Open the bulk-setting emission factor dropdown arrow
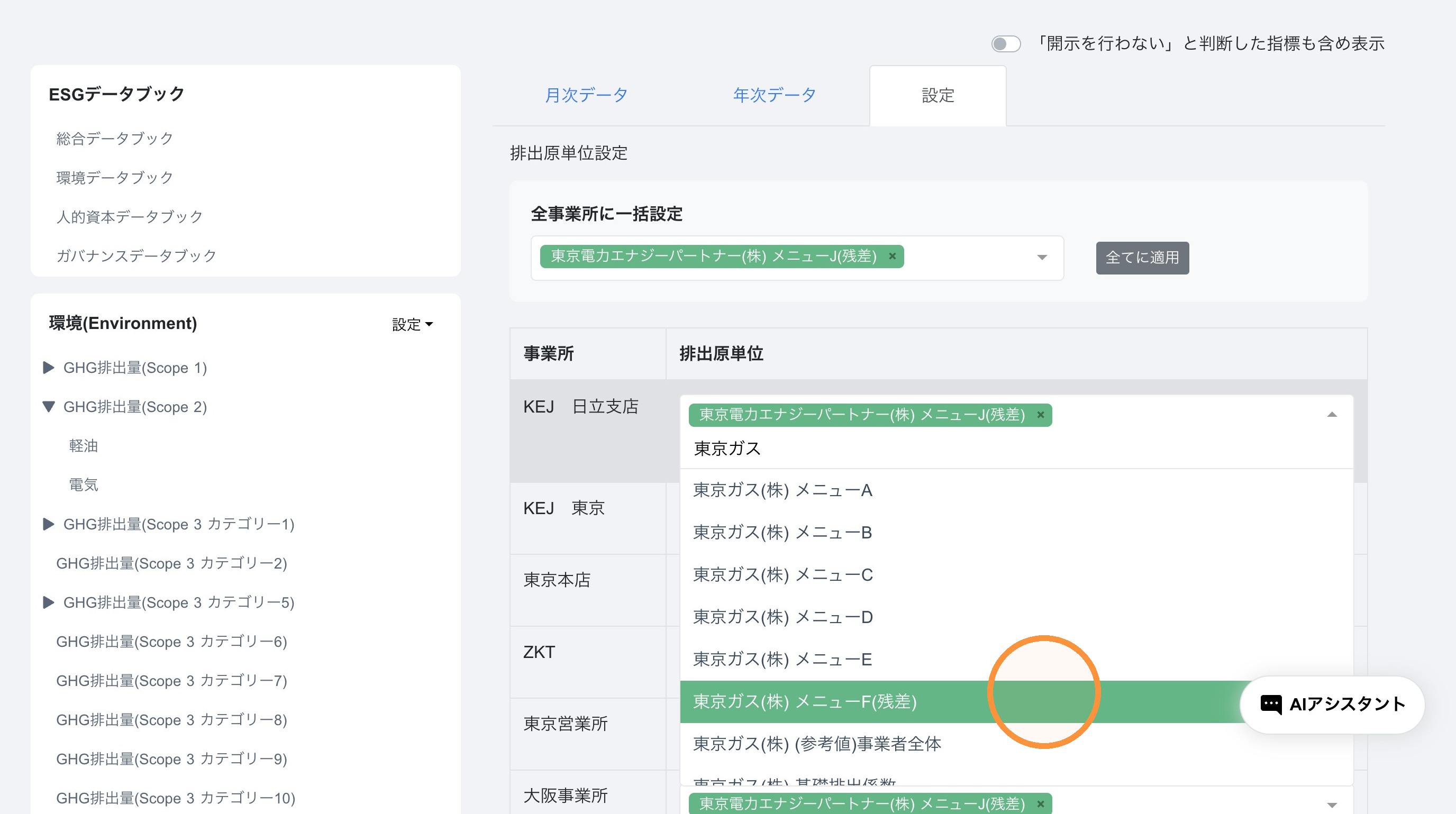Viewport: 1456px width, 814px height. [1042, 258]
